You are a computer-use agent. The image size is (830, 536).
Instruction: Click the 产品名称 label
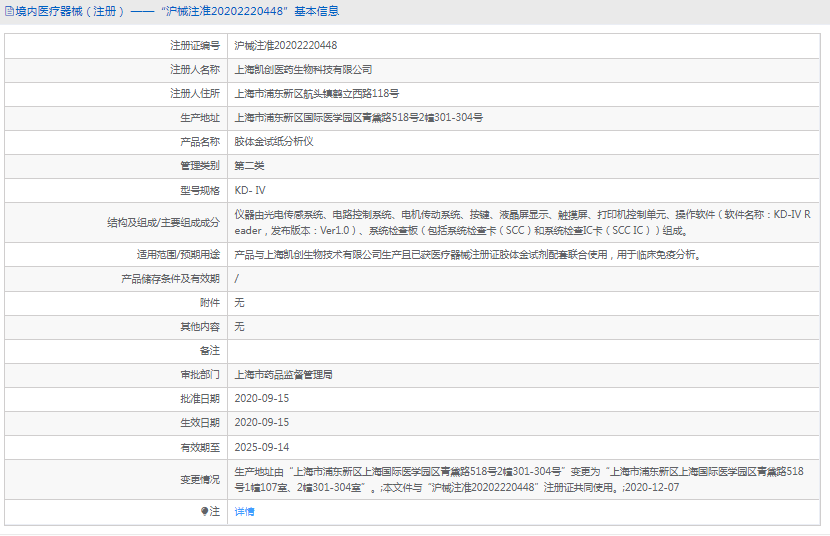200,142
